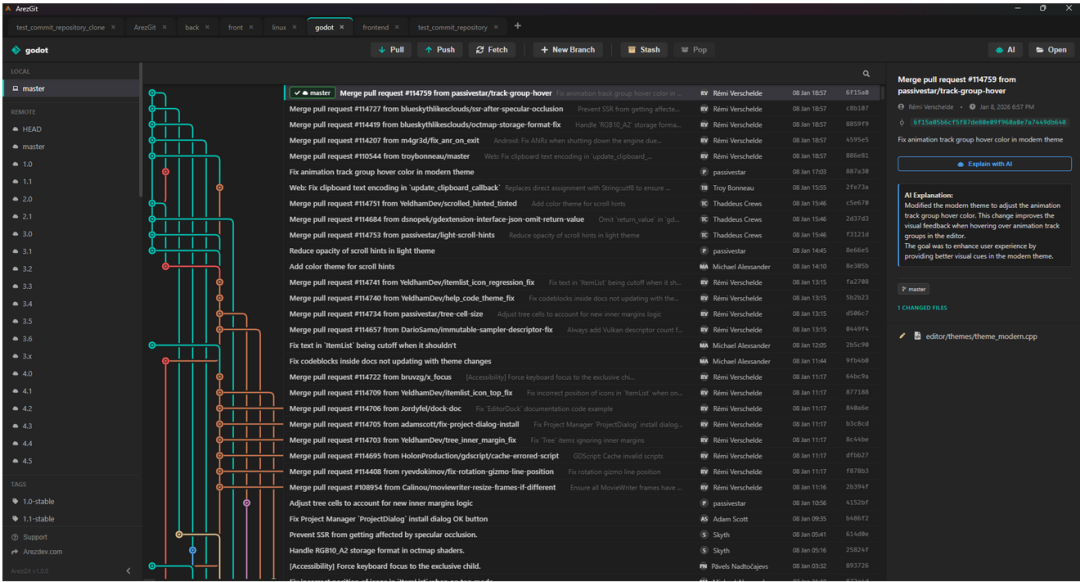Add a new repository tab with plus
Screen dimensions: 1080x582
tap(517, 26)
